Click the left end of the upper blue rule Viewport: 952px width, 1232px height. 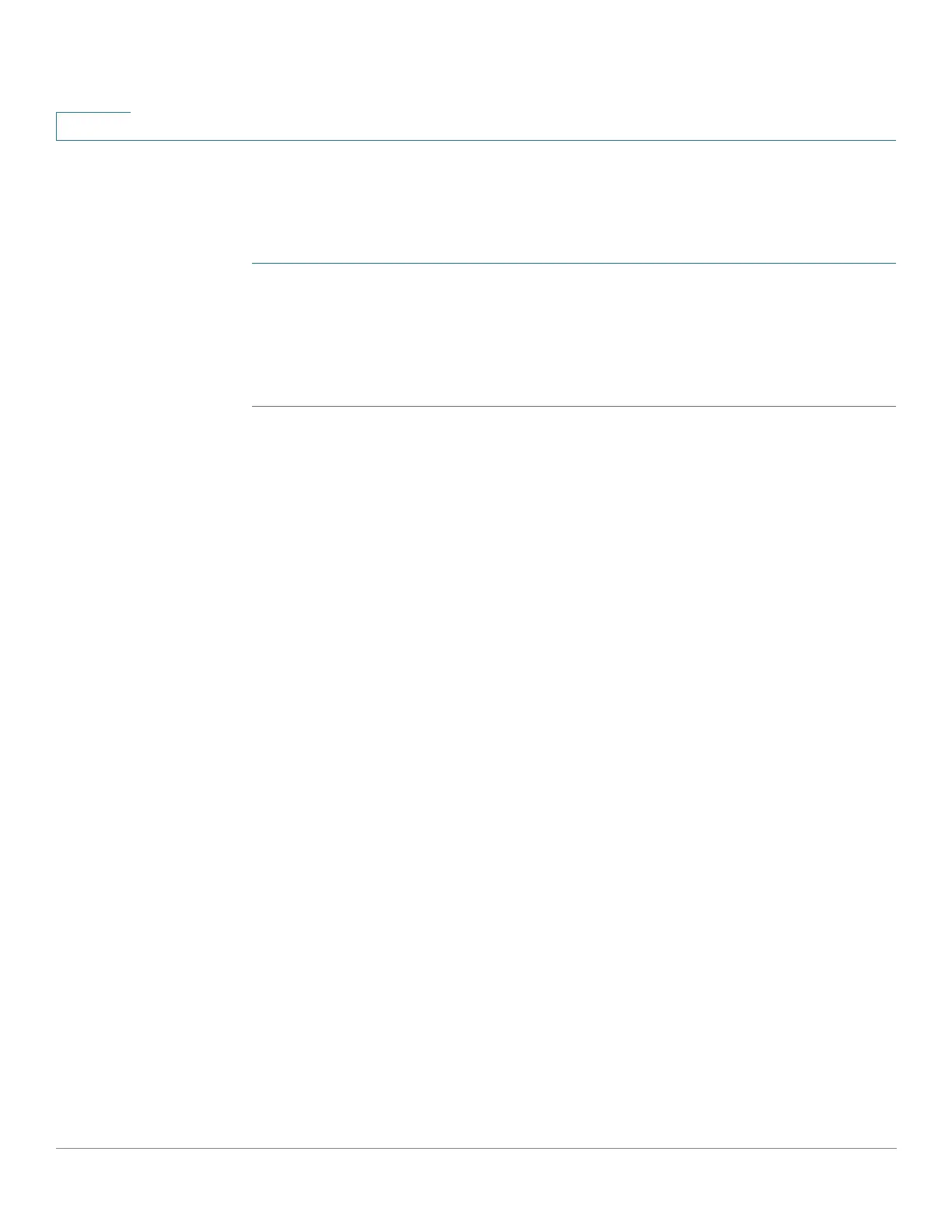tap(255, 264)
